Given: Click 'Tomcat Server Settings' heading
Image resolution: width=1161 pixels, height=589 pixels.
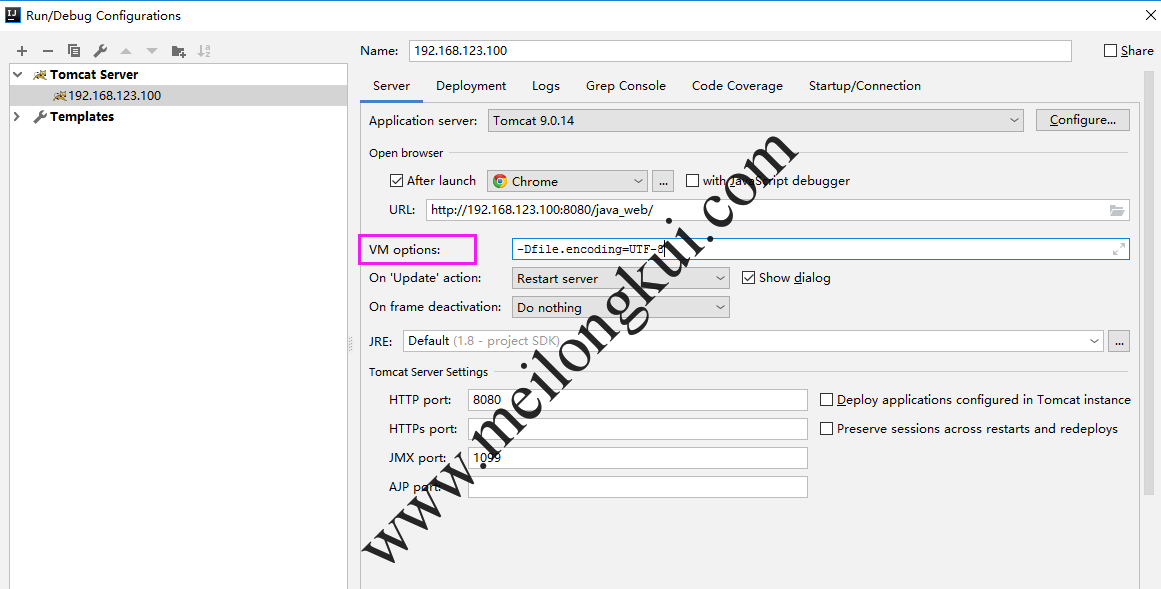Looking at the screenshot, I should (x=429, y=372).
